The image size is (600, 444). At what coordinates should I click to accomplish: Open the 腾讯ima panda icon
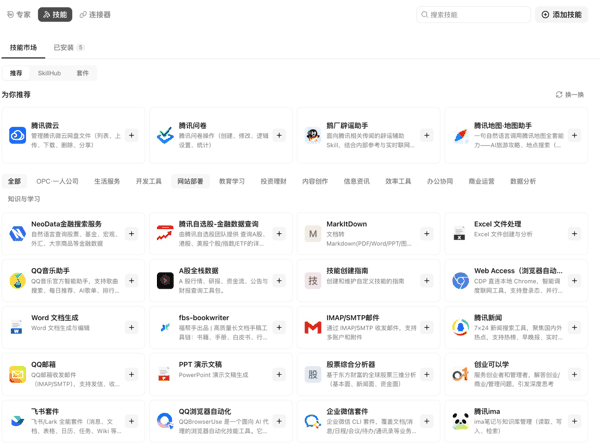pos(460,421)
